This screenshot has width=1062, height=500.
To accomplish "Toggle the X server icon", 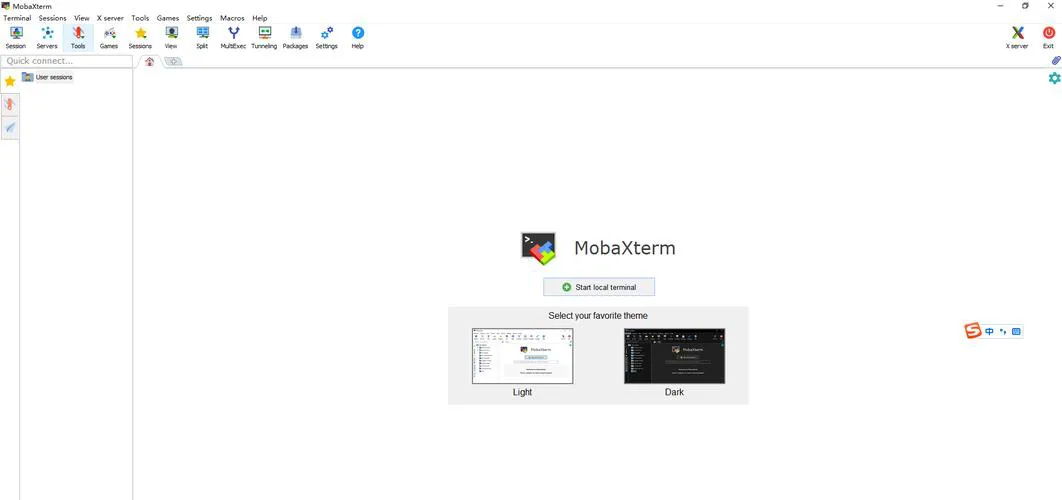I will (1017, 37).
